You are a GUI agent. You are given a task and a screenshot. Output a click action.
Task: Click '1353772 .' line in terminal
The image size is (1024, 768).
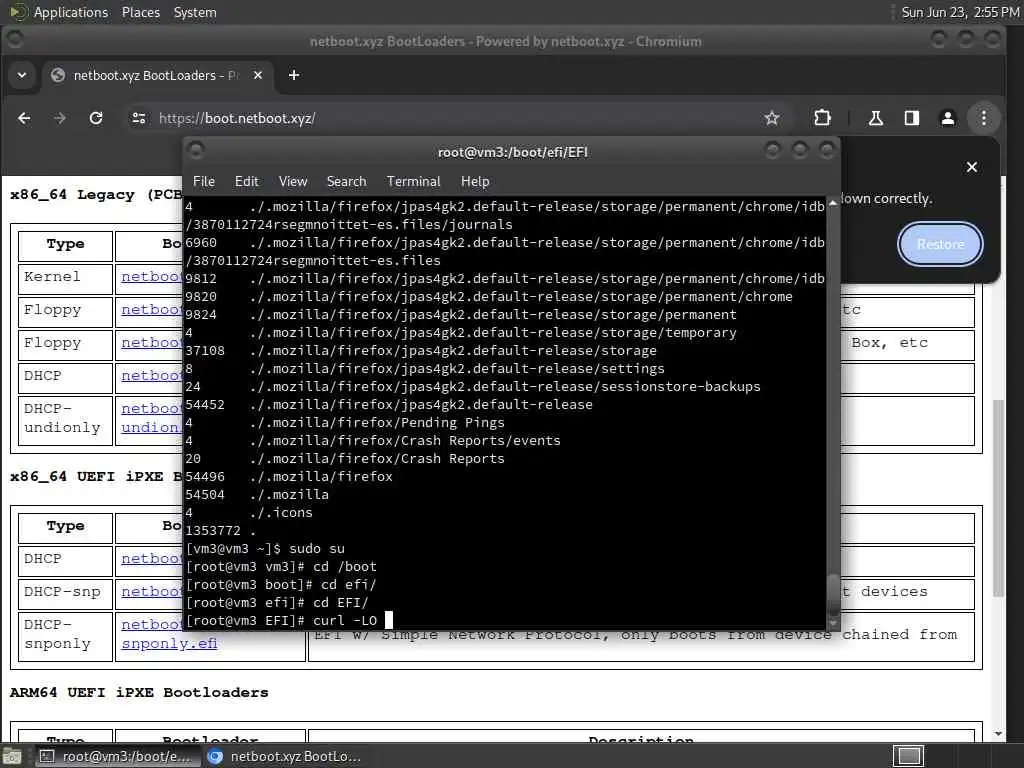[x=221, y=530]
